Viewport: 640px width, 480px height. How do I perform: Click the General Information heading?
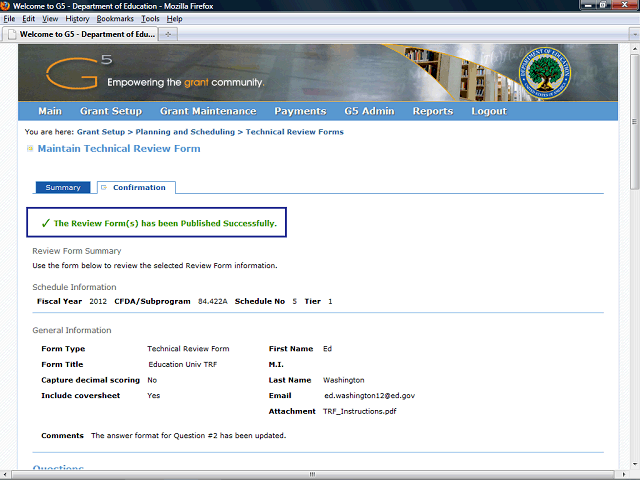[72, 330]
